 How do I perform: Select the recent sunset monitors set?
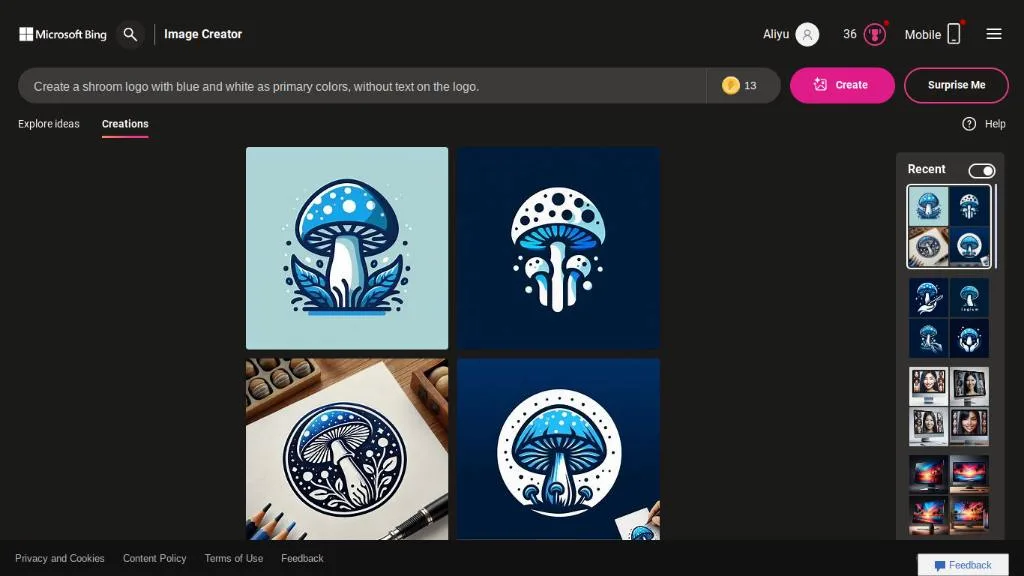(x=949, y=496)
